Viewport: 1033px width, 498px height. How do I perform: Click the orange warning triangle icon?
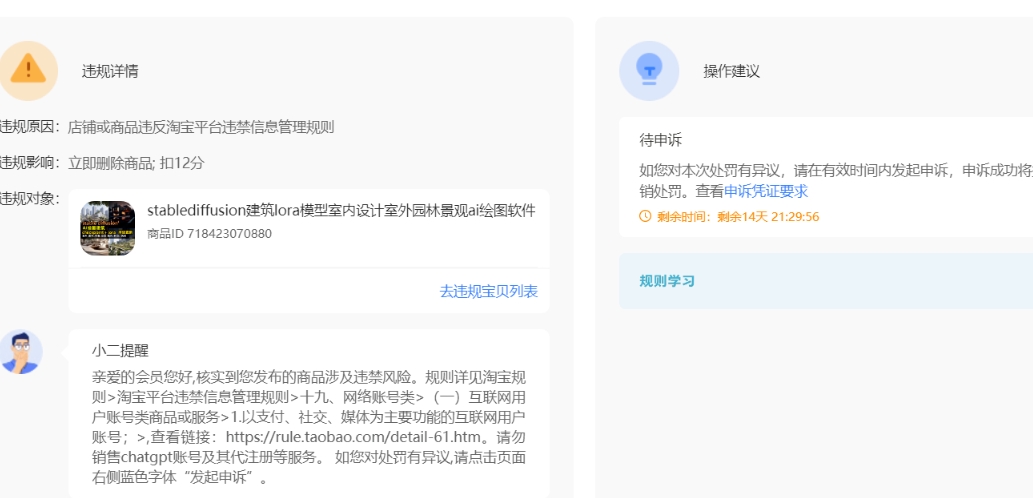coord(29,70)
